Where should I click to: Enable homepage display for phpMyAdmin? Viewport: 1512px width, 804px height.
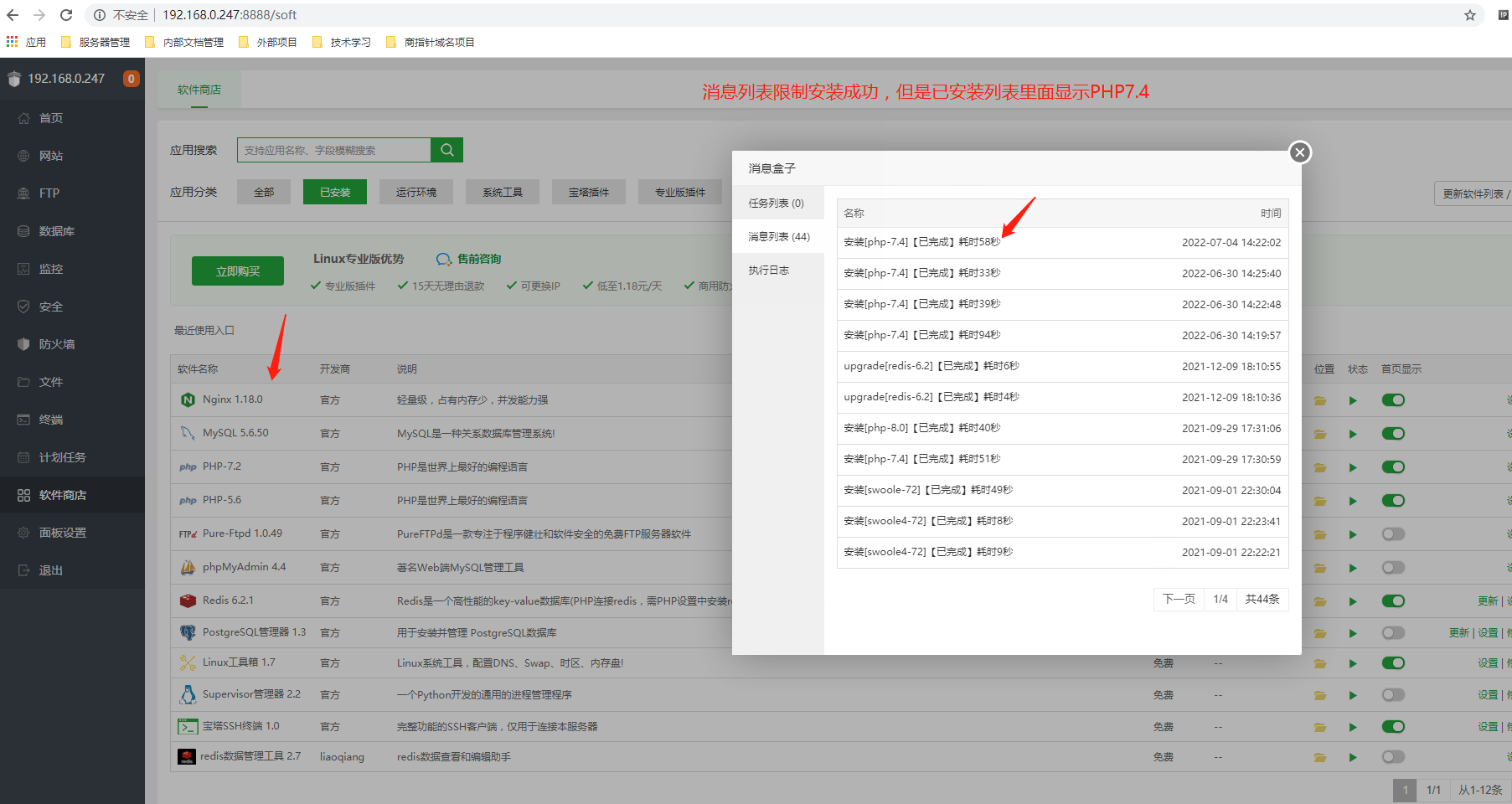pyautogui.click(x=1393, y=568)
